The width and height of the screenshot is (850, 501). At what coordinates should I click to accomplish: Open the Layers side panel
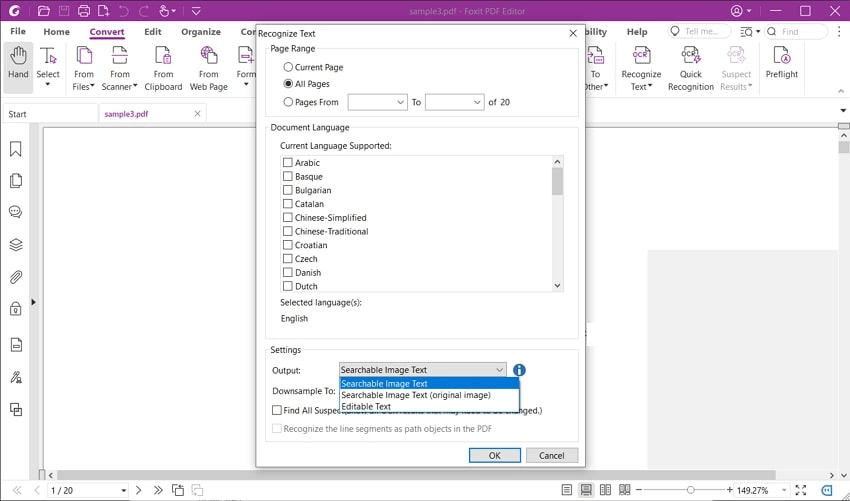pyautogui.click(x=16, y=245)
